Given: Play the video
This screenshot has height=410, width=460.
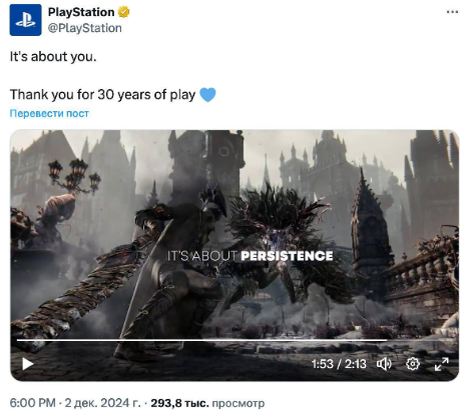Looking at the screenshot, I should (28, 364).
